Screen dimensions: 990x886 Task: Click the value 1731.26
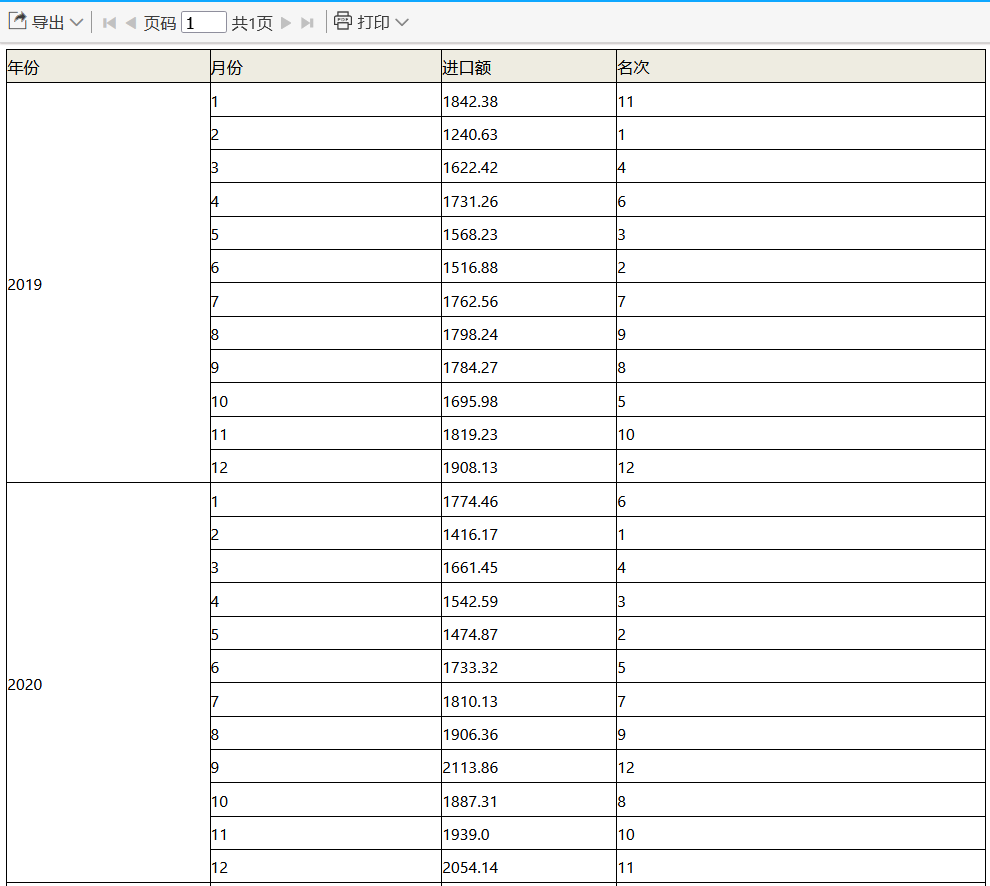pyautogui.click(x=470, y=201)
